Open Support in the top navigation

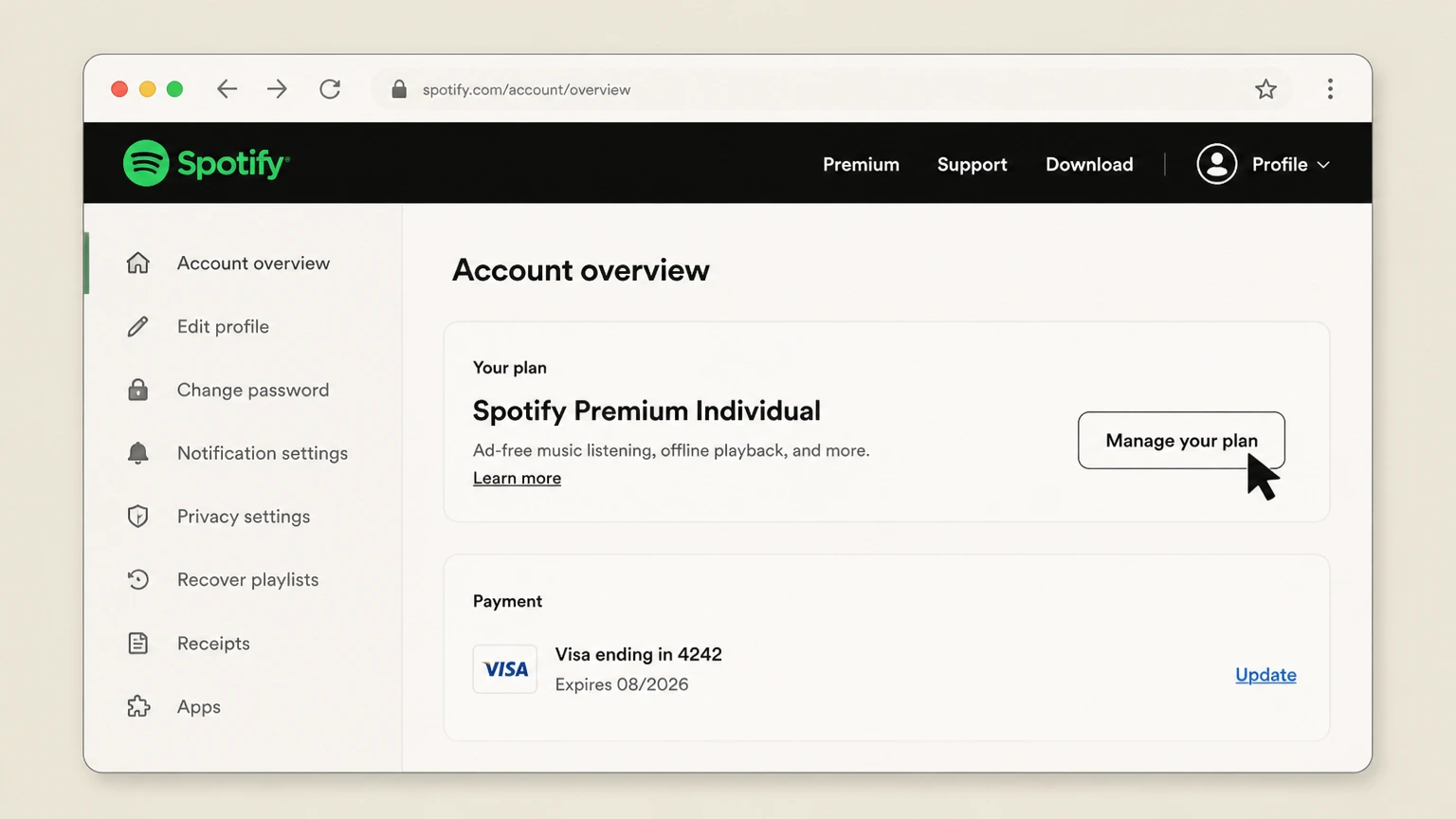coord(972,164)
